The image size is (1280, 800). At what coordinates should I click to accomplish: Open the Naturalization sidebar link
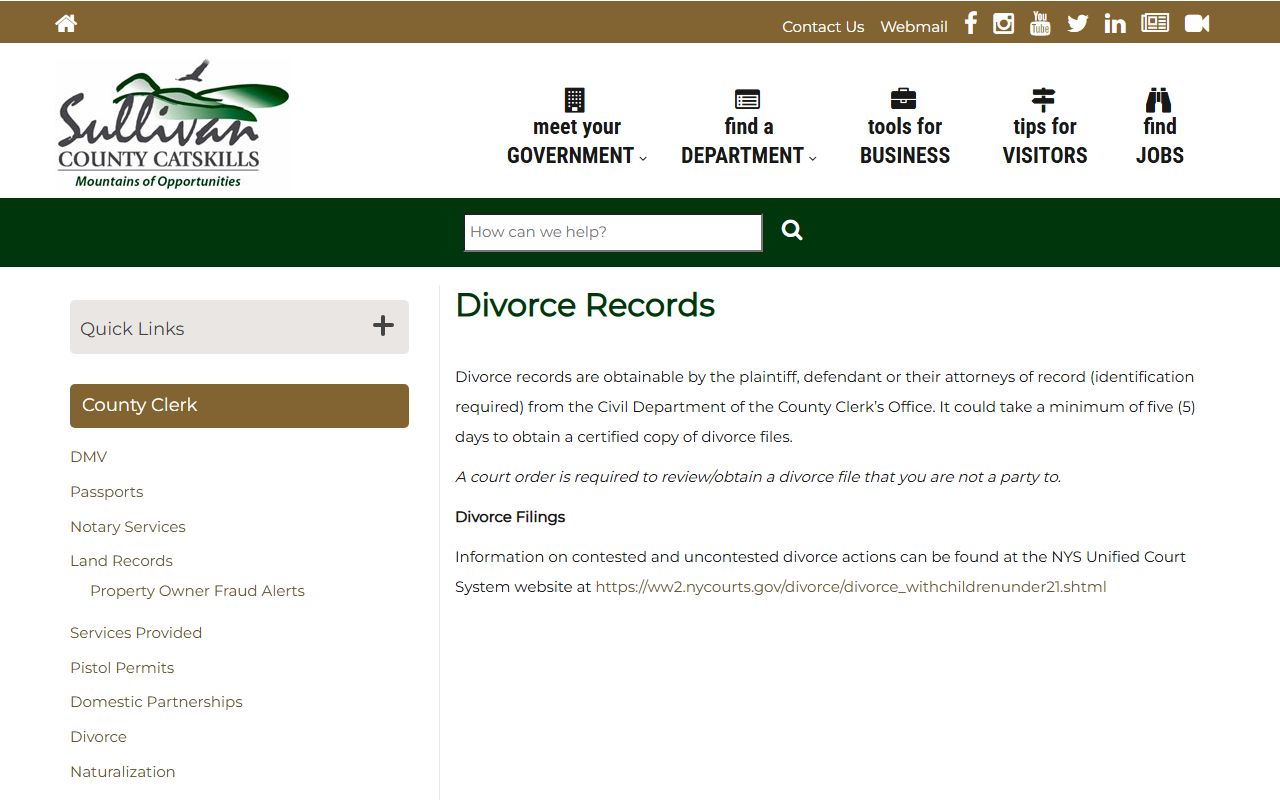tap(123, 772)
